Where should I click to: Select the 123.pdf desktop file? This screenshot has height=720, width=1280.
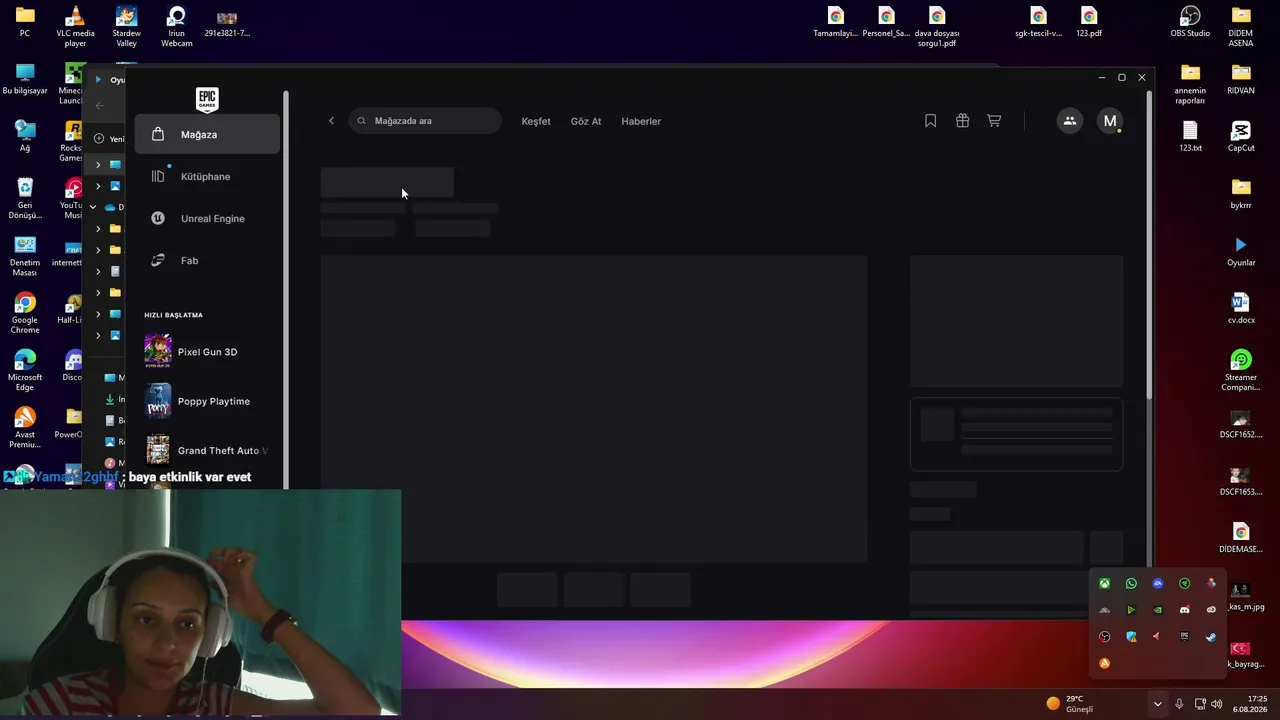point(1089,22)
